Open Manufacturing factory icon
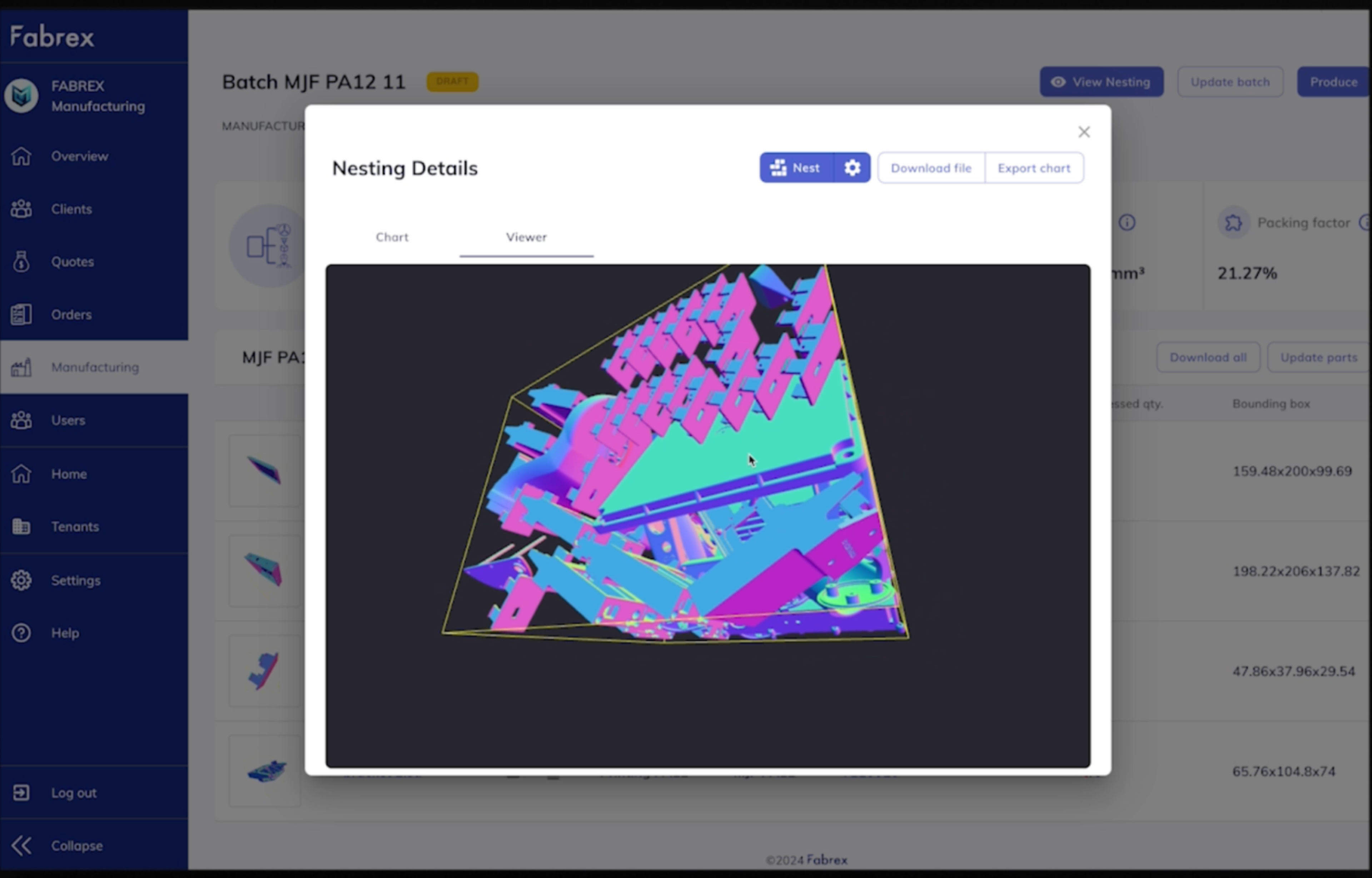 click(x=22, y=367)
